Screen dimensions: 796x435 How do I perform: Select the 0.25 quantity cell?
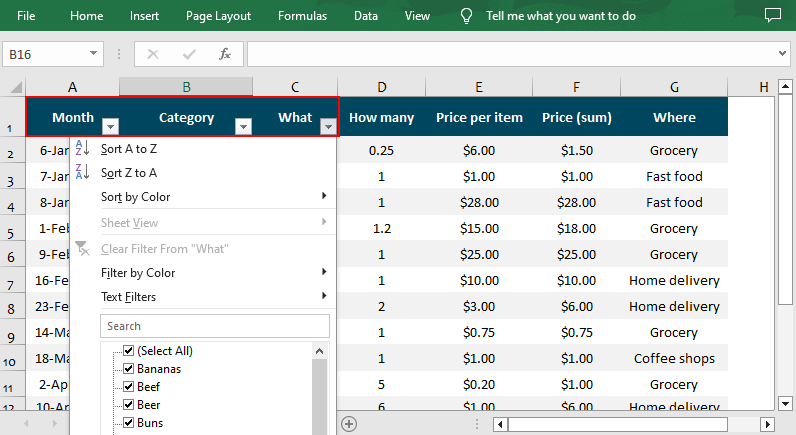click(381, 150)
